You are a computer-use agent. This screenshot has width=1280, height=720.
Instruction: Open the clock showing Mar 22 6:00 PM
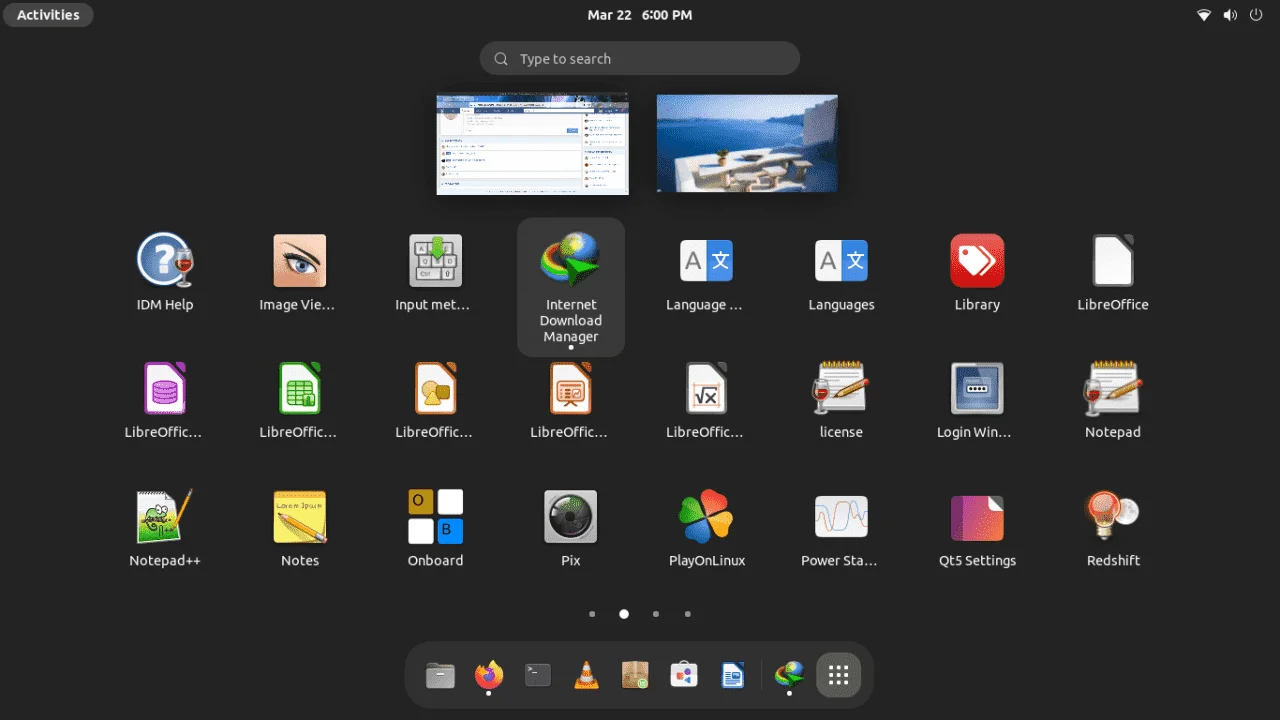pyautogui.click(x=640, y=15)
